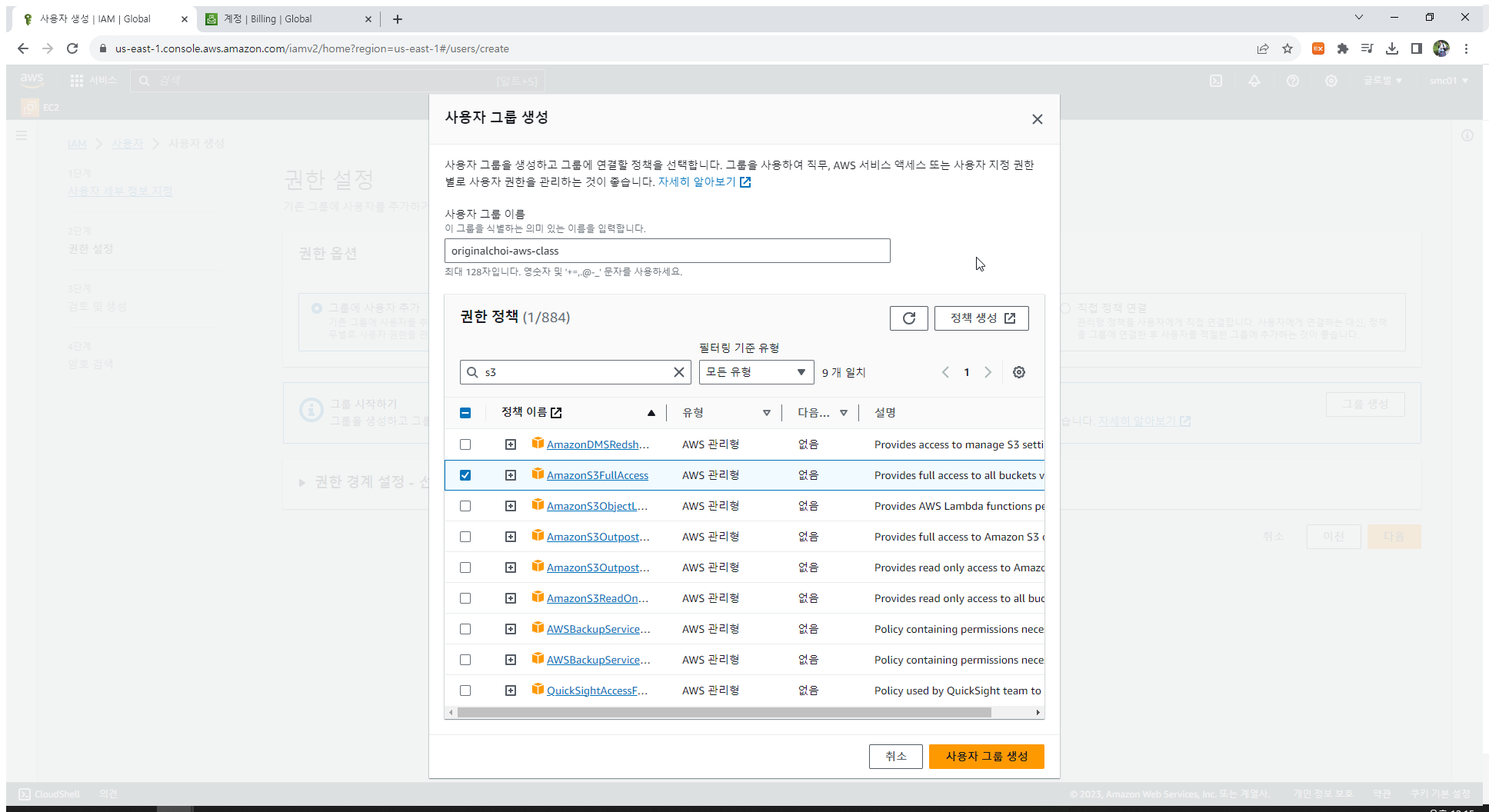This screenshot has height=812, width=1489.
Task: Open AWS CloudShell icon in top bar
Action: (x=1216, y=81)
